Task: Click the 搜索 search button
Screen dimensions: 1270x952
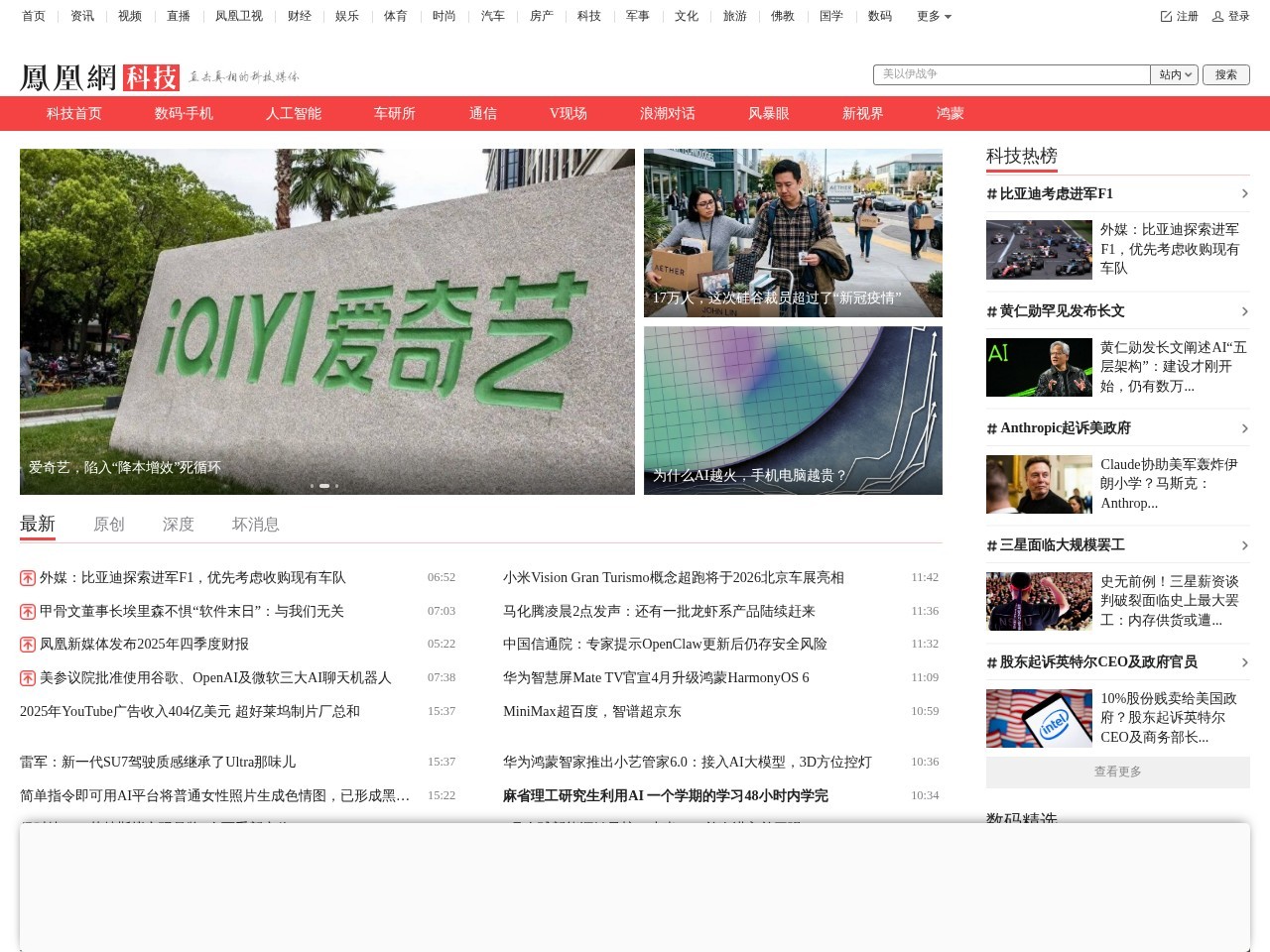Action: [1226, 74]
